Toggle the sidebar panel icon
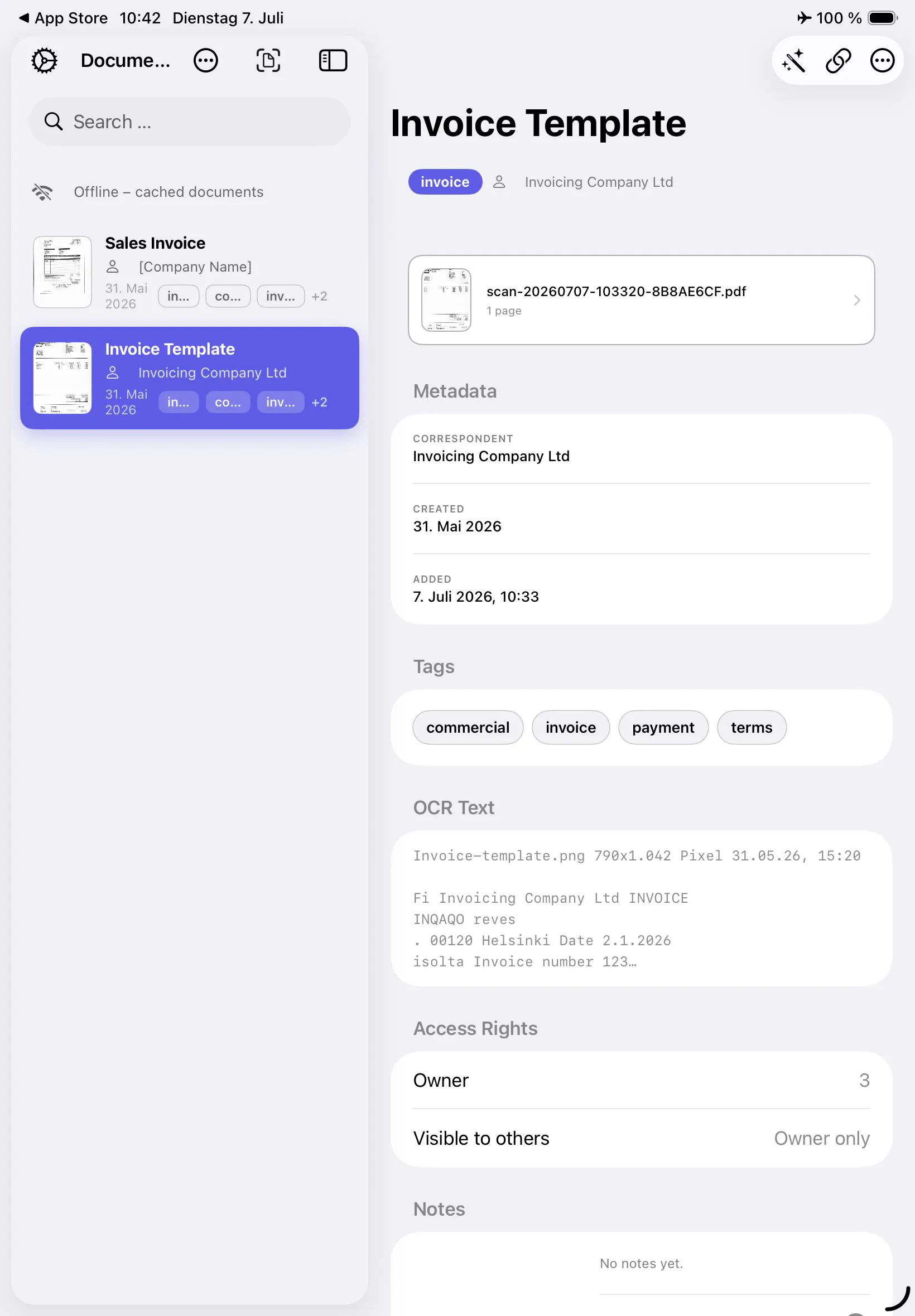915x1316 pixels. (x=333, y=61)
